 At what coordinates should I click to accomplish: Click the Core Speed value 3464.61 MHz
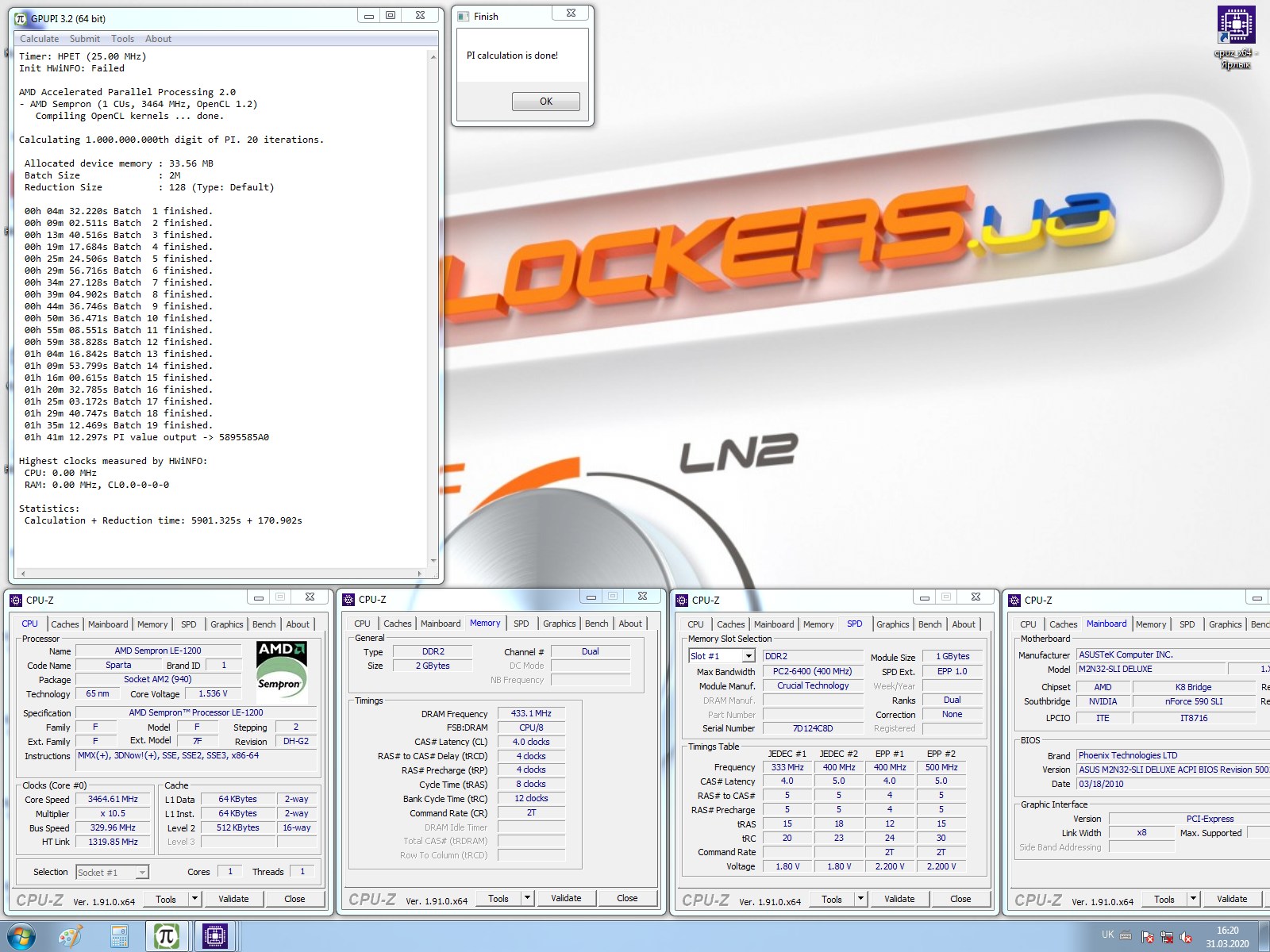tap(113, 799)
